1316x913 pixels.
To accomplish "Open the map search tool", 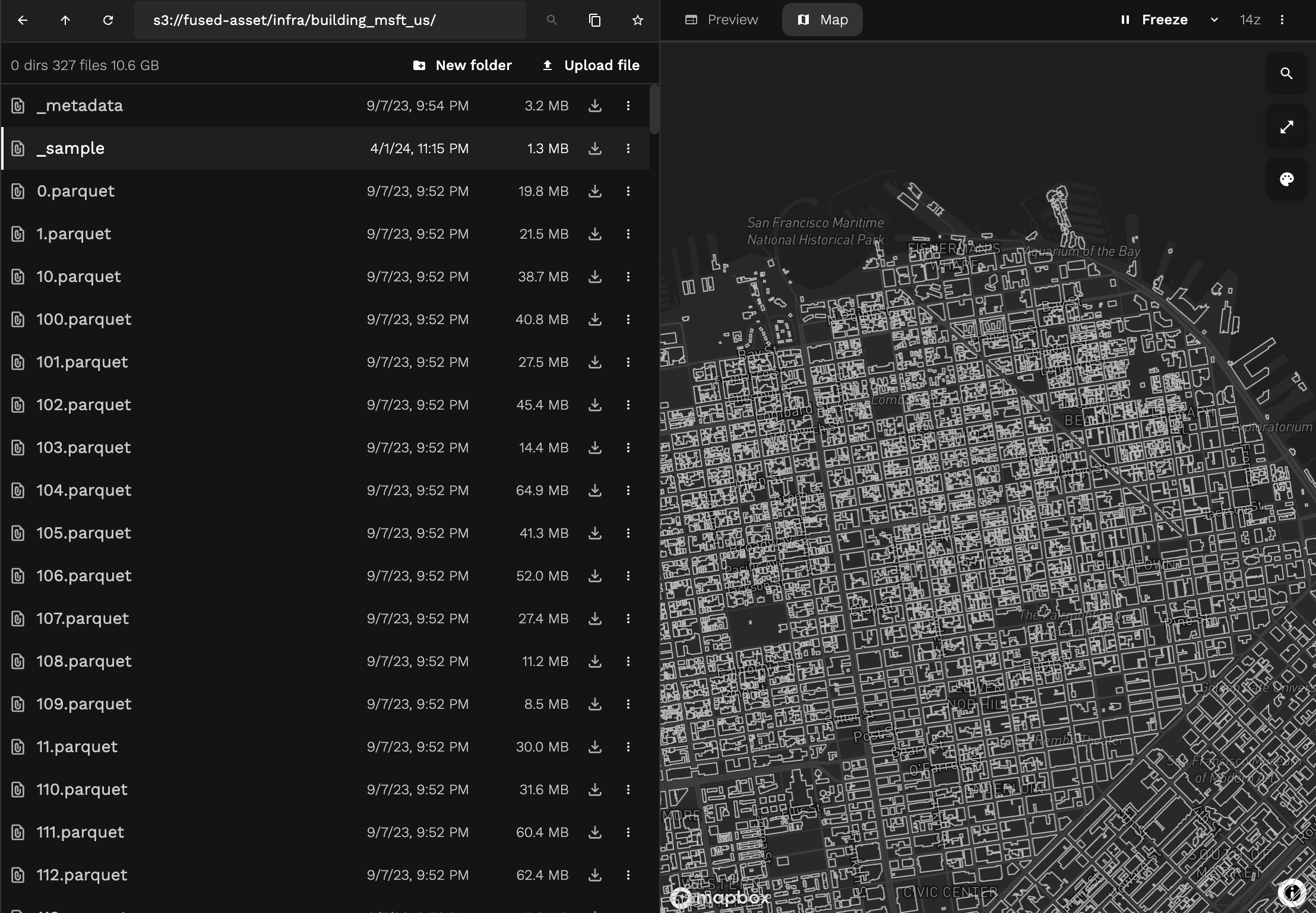I will click(x=1286, y=74).
